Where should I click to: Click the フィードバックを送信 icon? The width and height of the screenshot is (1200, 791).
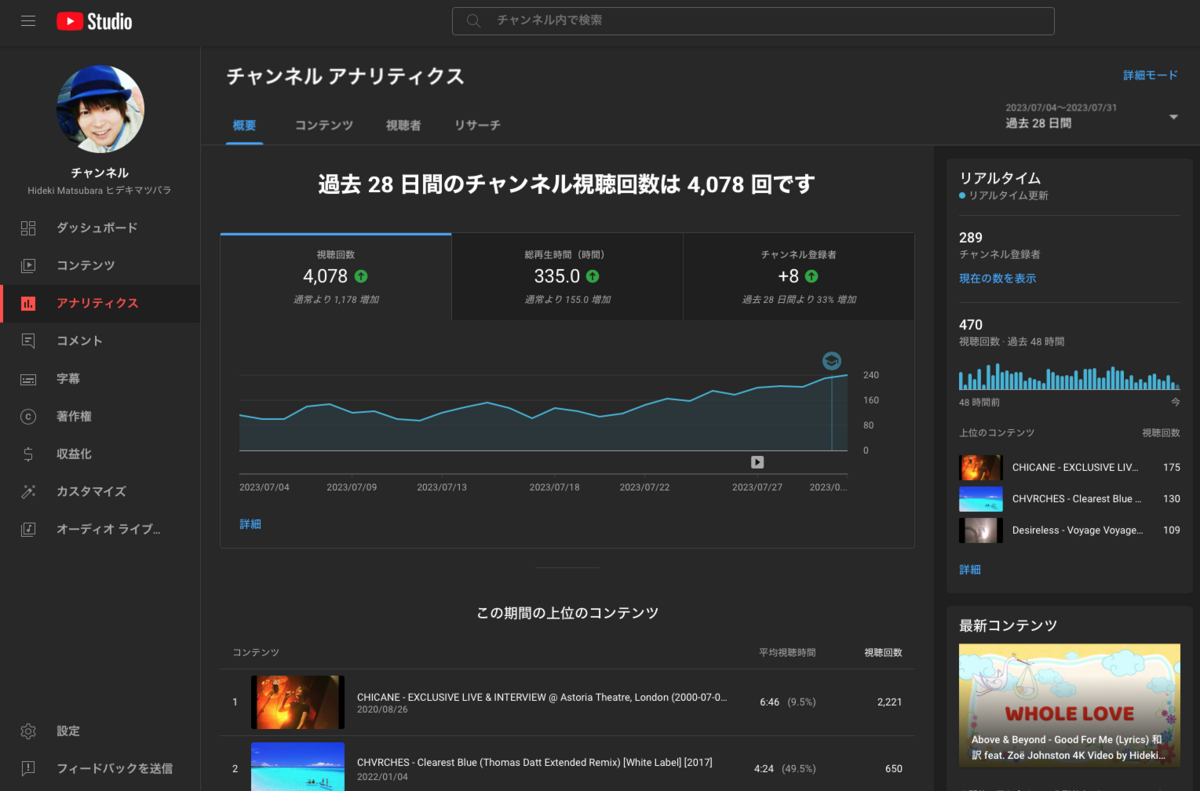tap(28, 768)
